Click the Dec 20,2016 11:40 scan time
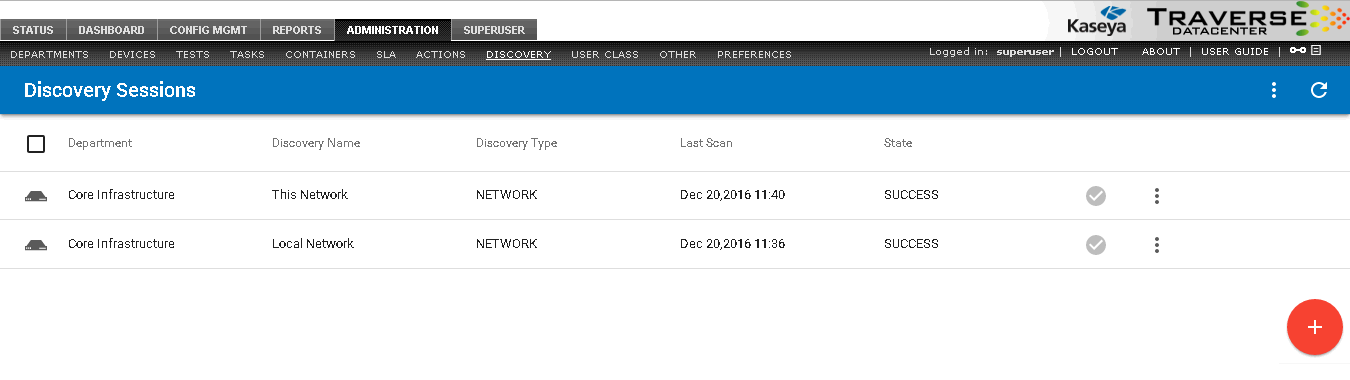 pyautogui.click(x=732, y=195)
